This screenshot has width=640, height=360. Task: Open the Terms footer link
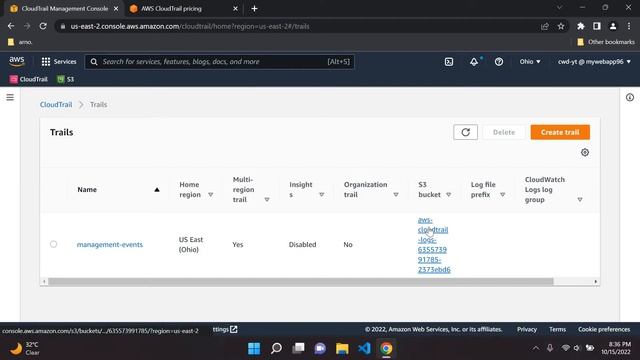click(x=557, y=329)
